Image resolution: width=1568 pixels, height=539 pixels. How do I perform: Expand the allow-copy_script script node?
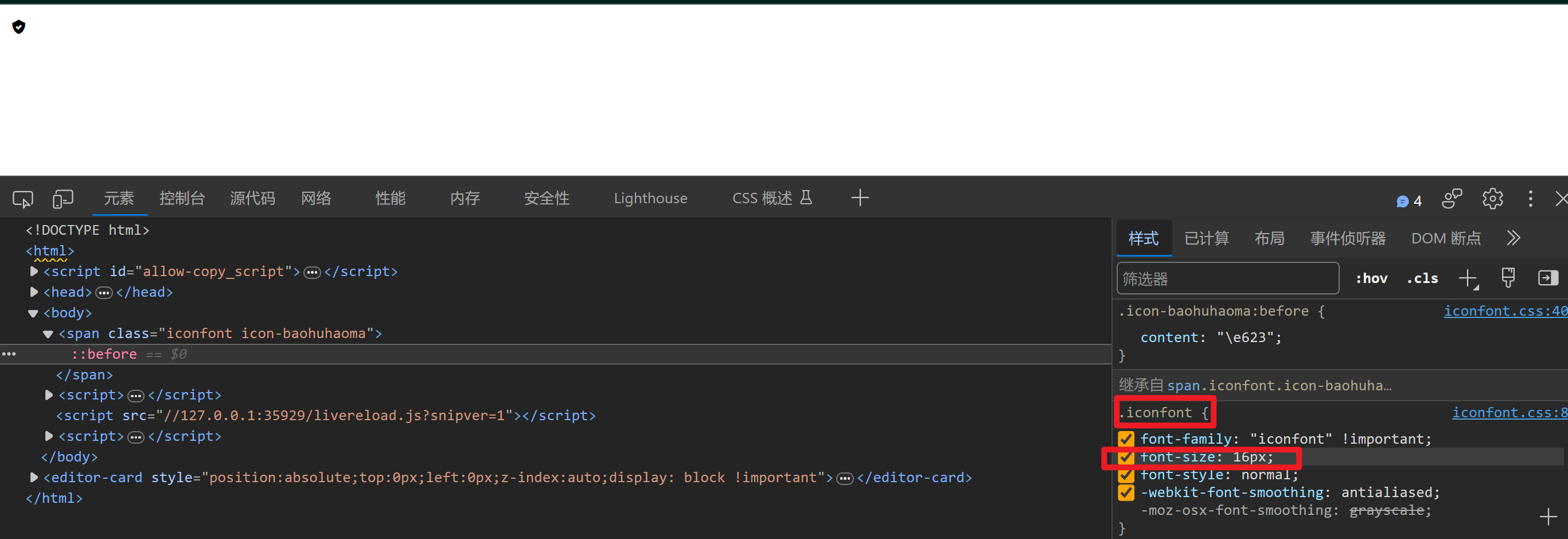[34, 272]
